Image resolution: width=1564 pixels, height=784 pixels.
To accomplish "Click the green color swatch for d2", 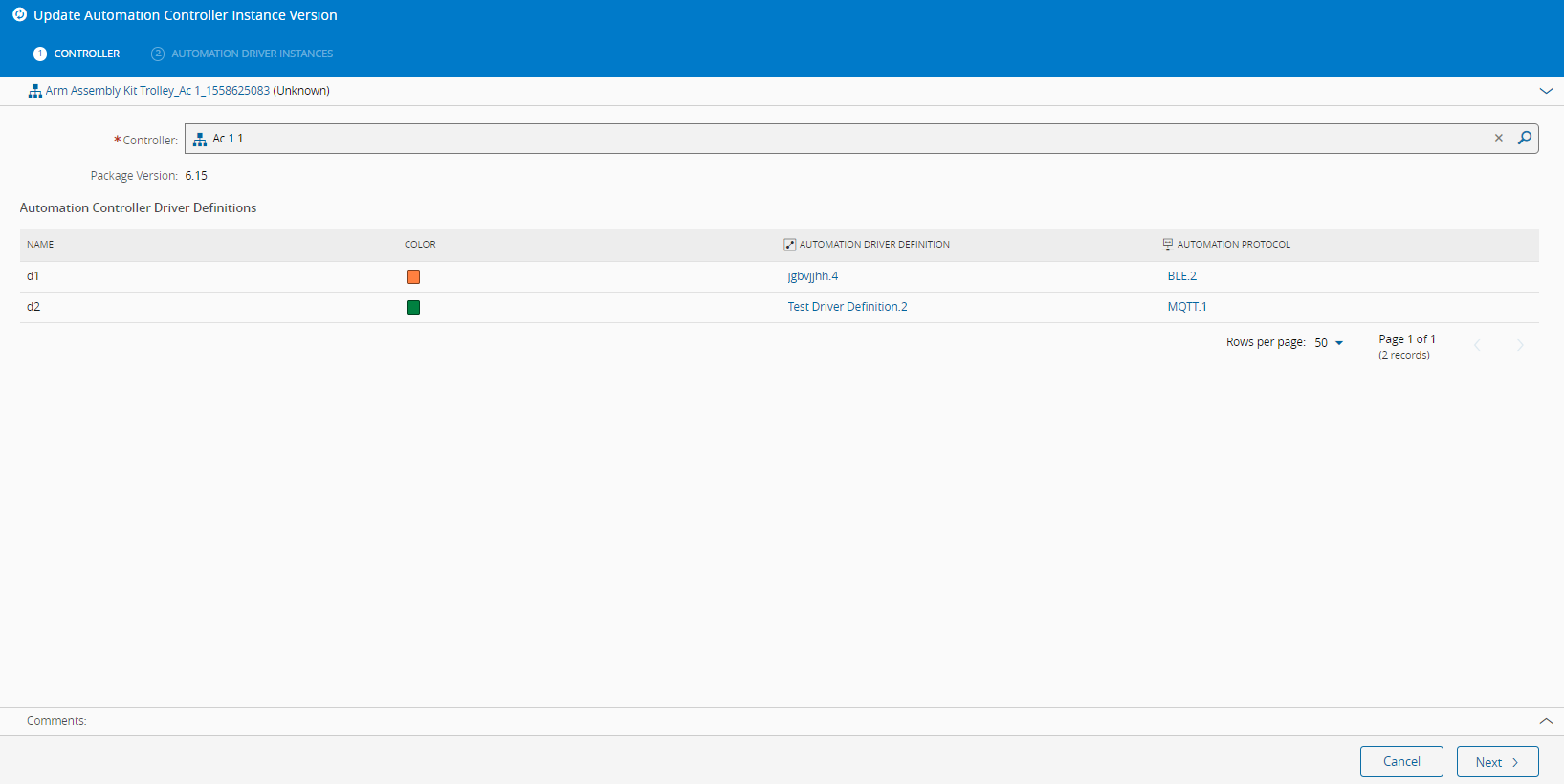I will click(413, 308).
